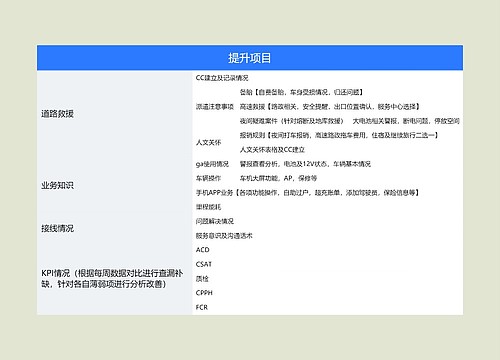
Task: Click the CSAT metric
Action: click(x=204, y=264)
